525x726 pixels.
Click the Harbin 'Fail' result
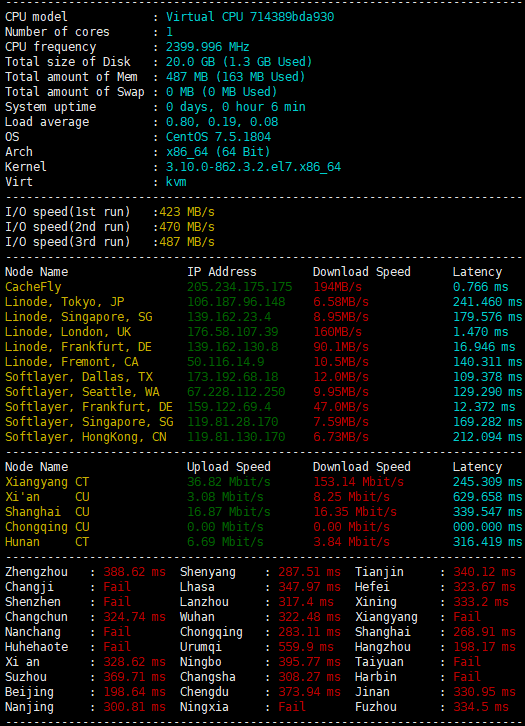point(467,677)
